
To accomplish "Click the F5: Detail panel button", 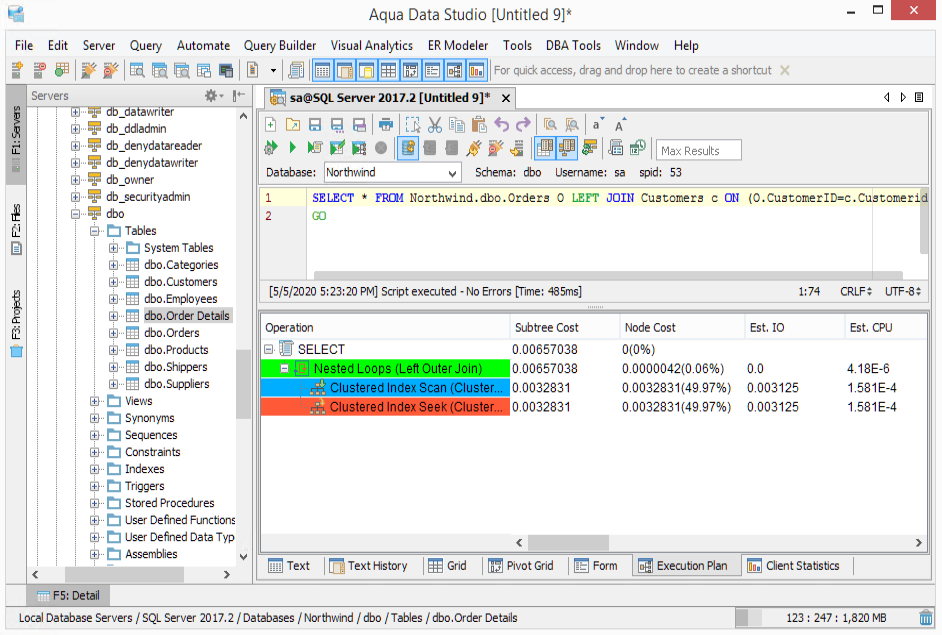I will (x=68, y=595).
